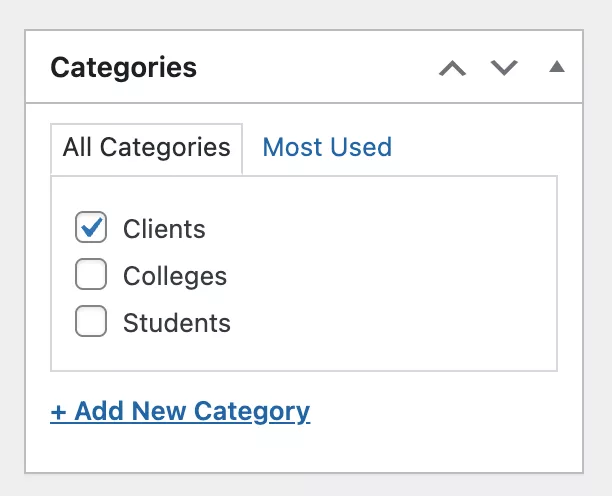Click the Clients label text

click(x=164, y=229)
